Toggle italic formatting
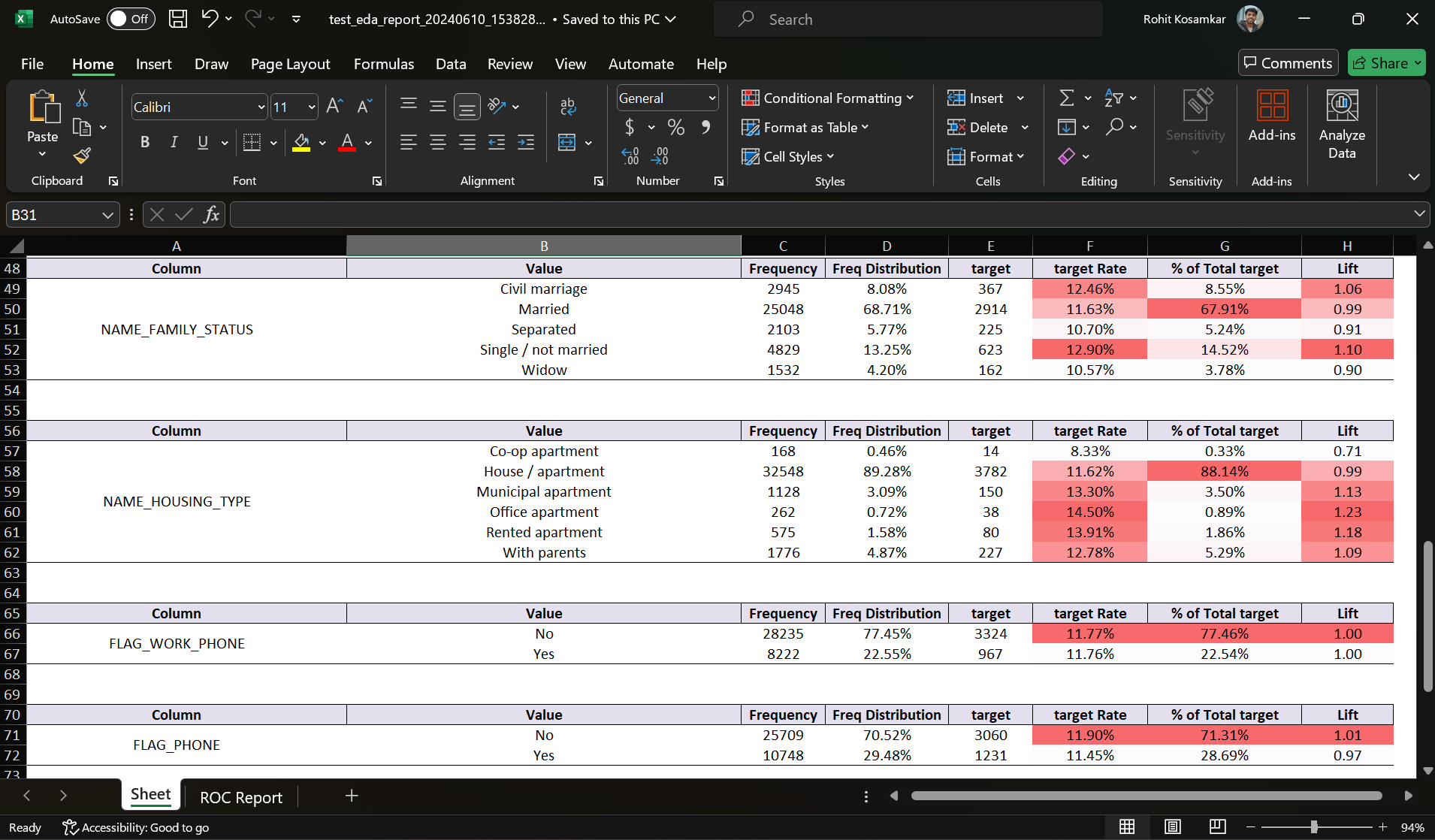This screenshot has width=1435, height=840. point(174,142)
